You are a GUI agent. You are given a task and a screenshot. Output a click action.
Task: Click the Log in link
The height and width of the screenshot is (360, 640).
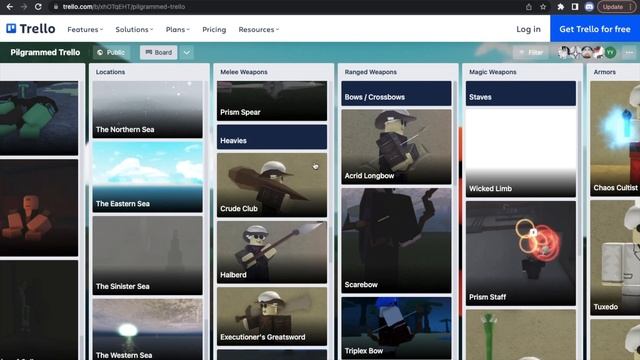(528, 29)
